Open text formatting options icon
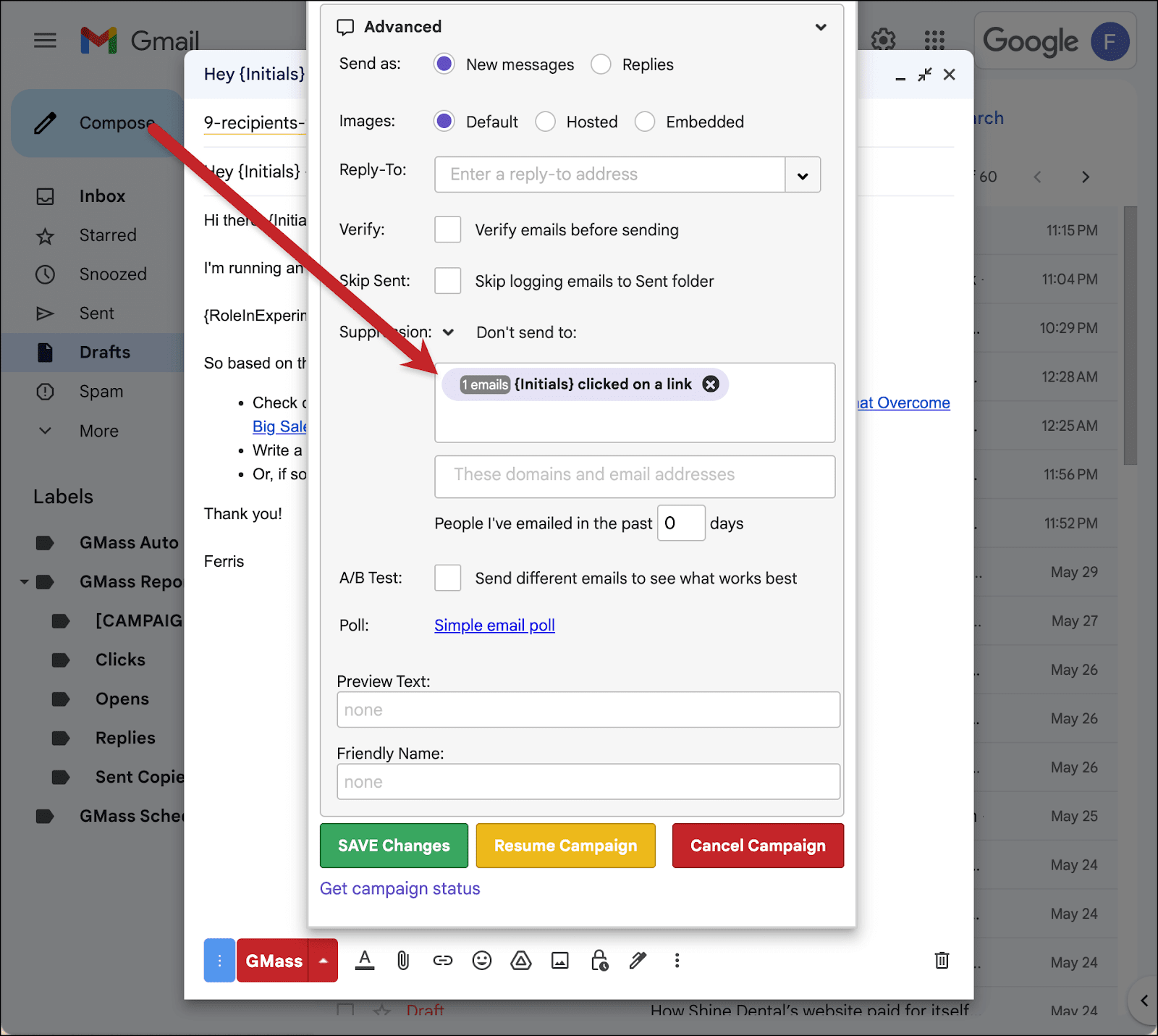The image size is (1158, 1036). [x=365, y=961]
